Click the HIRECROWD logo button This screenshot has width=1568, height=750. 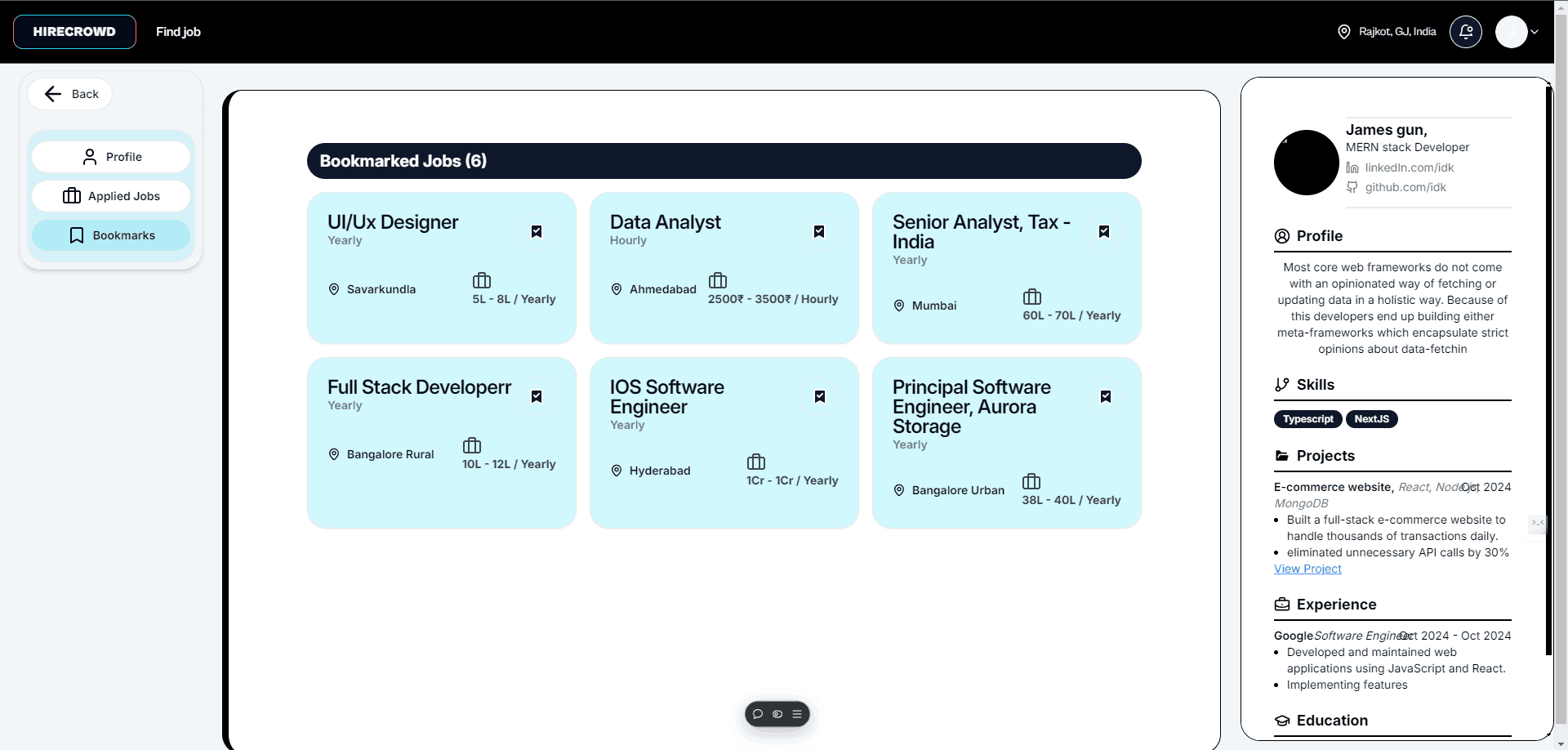point(74,32)
